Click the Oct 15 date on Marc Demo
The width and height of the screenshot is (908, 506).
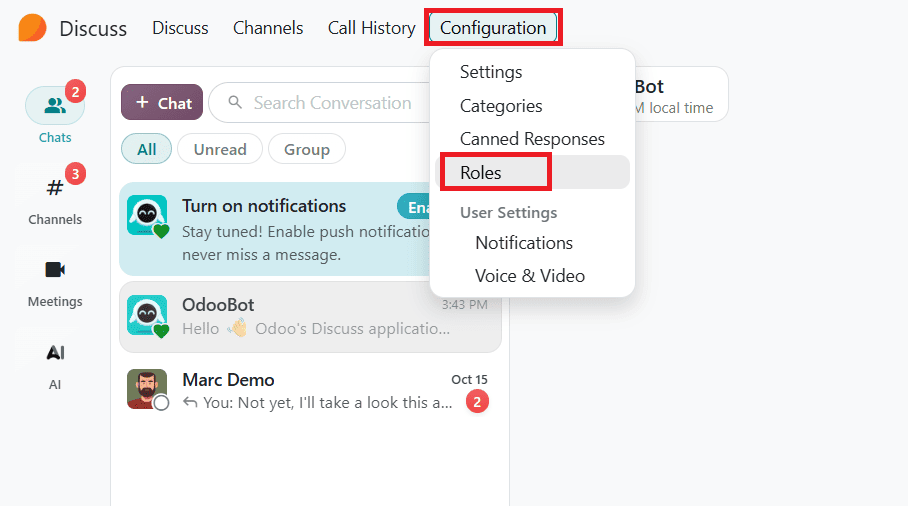(x=469, y=379)
